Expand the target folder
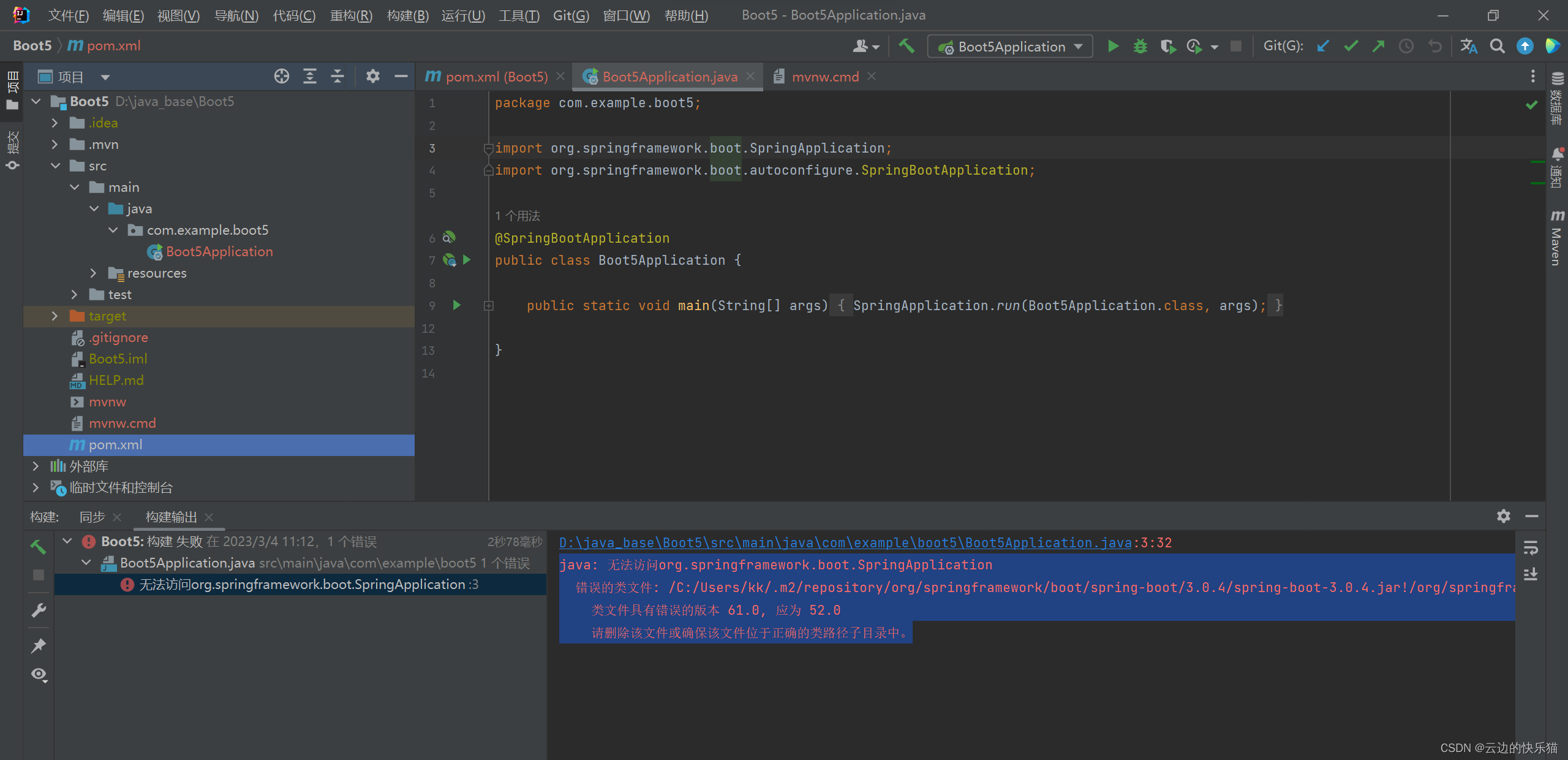The height and width of the screenshot is (760, 1568). 55,316
